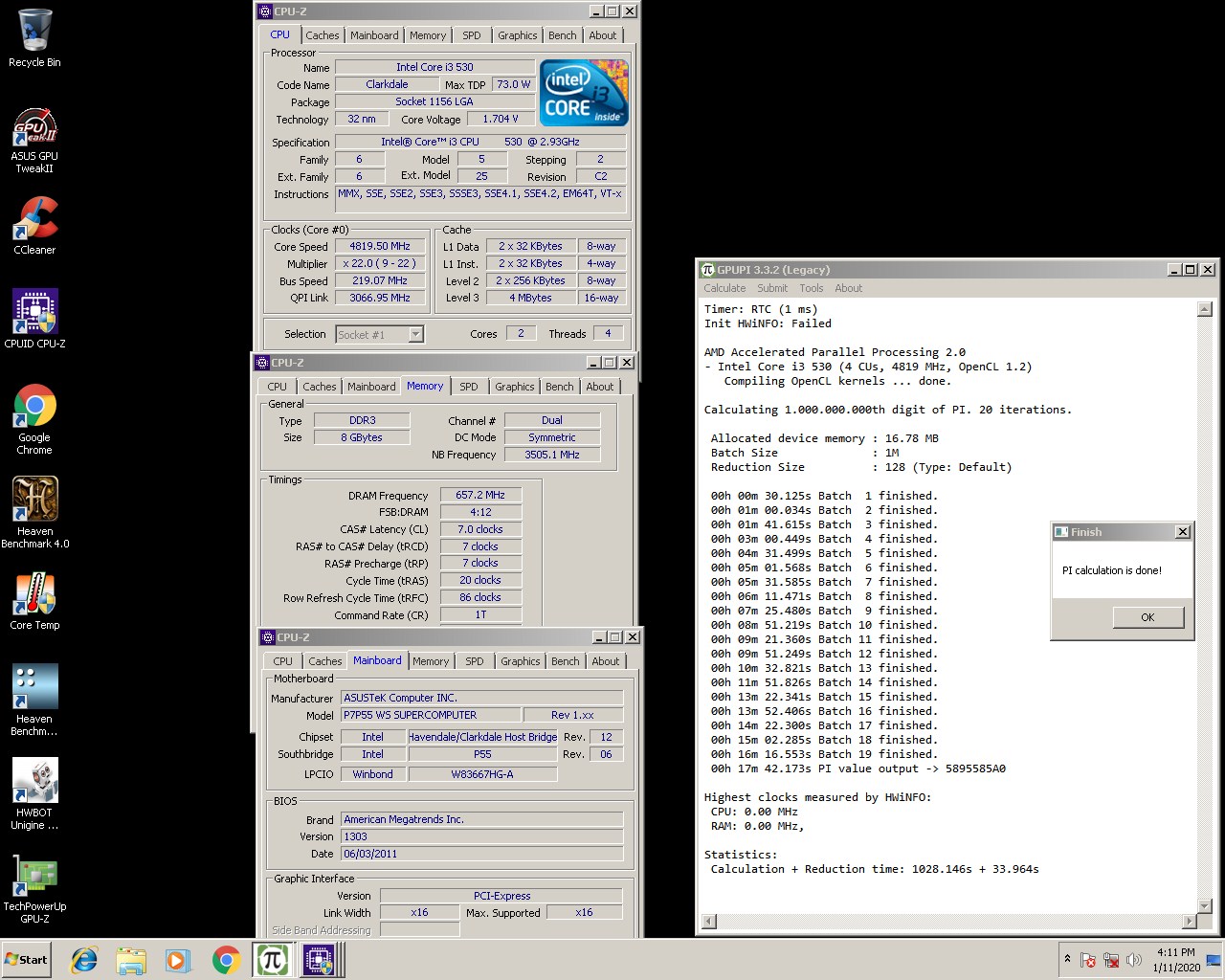Select Bench tab in top CPU-Z window
This screenshot has width=1225, height=980.
(563, 35)
